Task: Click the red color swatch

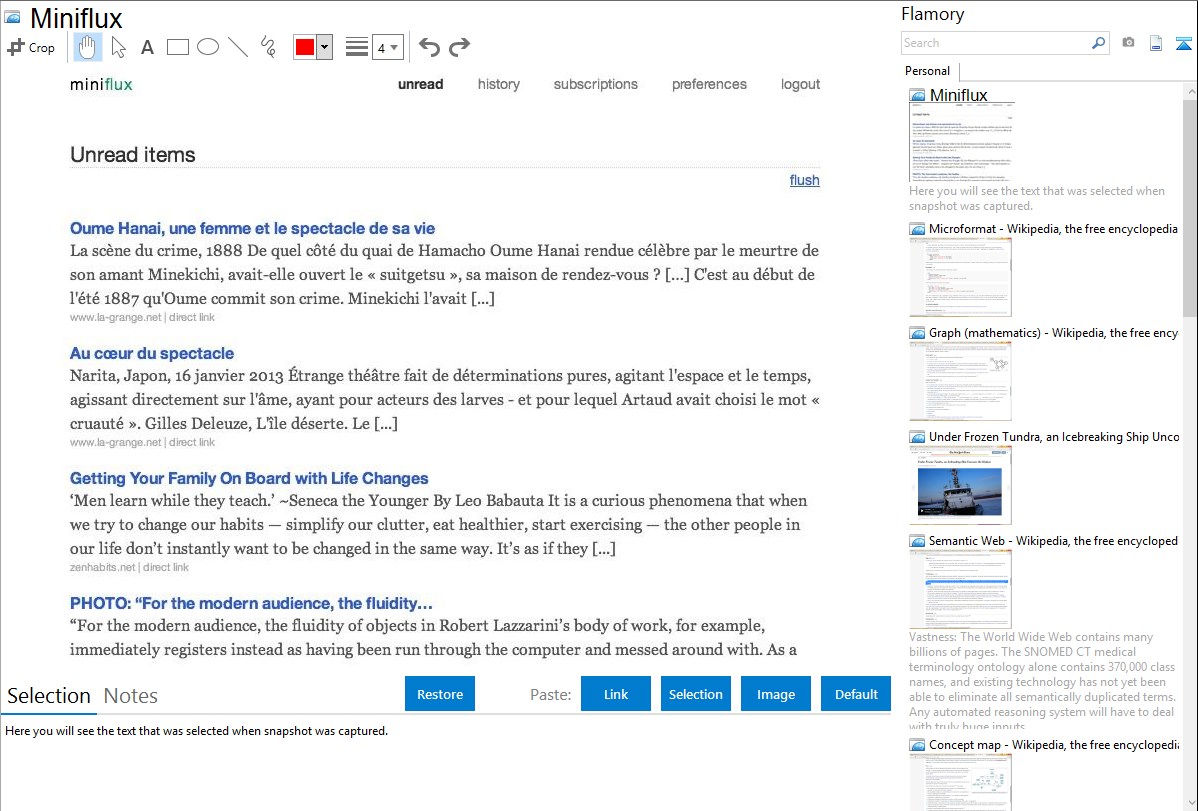Action: point(305,47)
